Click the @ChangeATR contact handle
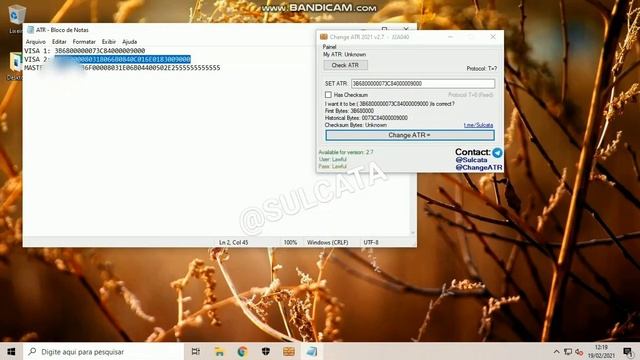Viewport: 640px width, 360px height. [x=479, y=167]
